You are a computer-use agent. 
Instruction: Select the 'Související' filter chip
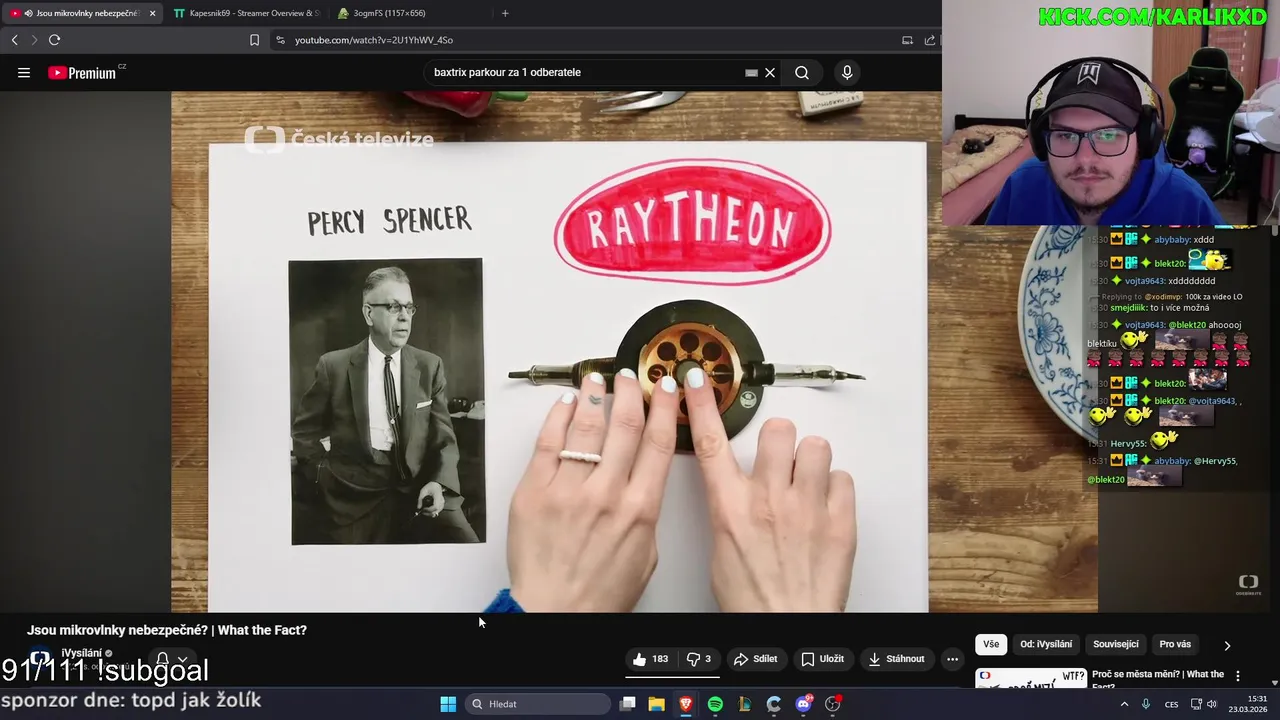pyautogui.click(x=1116, y=645)
